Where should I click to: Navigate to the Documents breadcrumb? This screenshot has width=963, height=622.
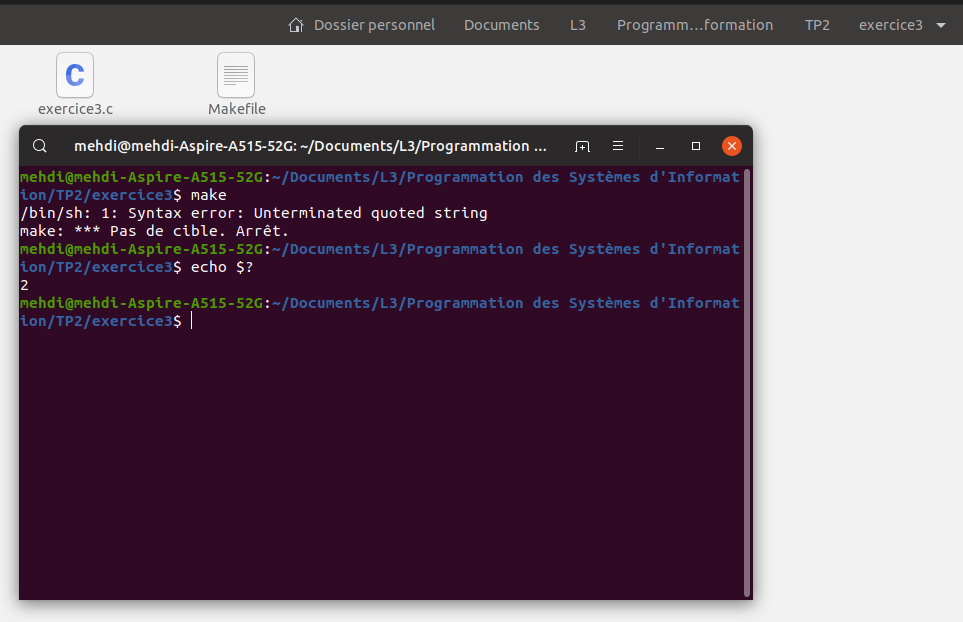[x=501, y=25]
